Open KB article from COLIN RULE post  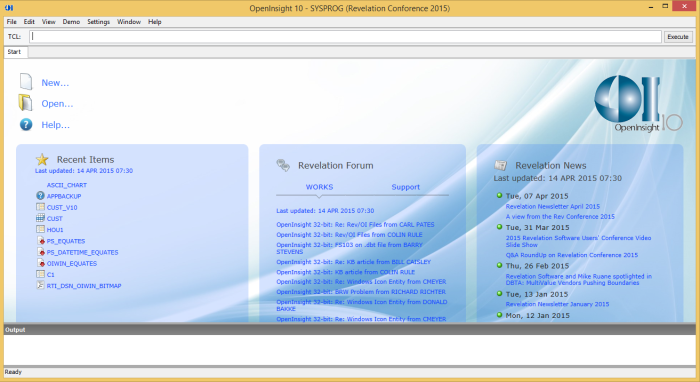tap(346, 272)
